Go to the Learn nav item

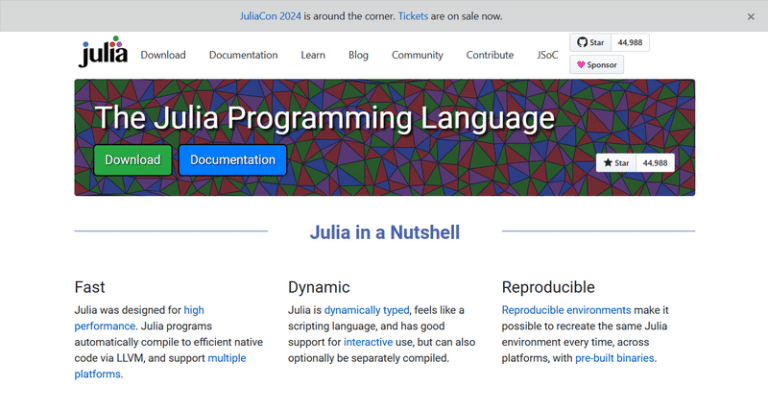click(313, 55)
